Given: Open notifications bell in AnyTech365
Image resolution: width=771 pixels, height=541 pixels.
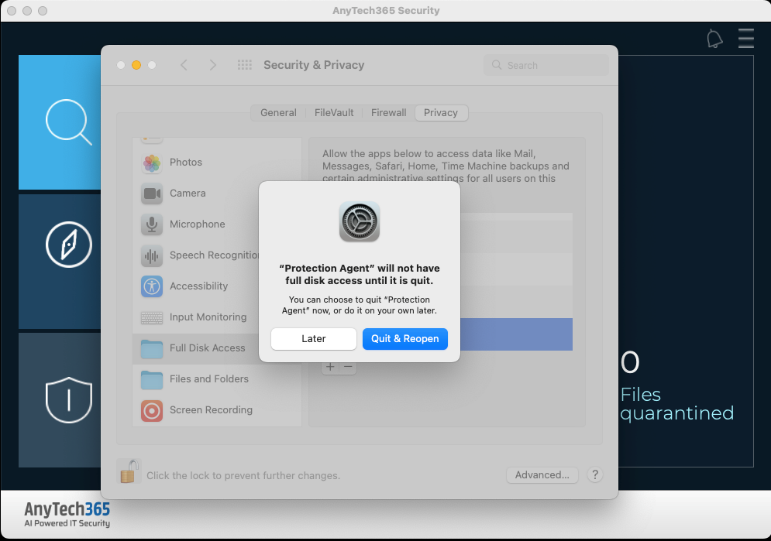Looking at the screenshot, I should [714, 39].
